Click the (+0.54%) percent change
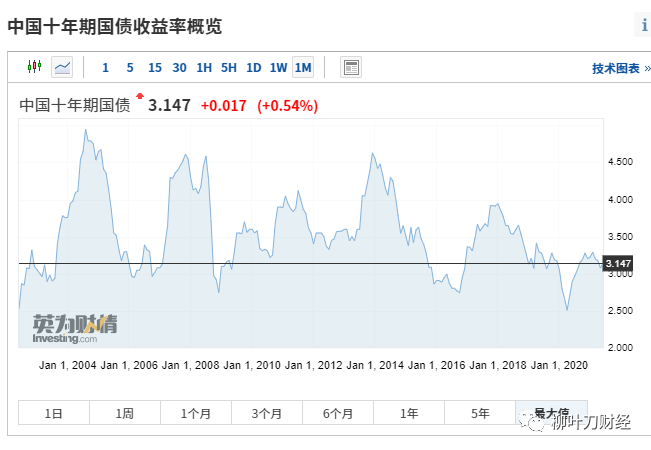The width and height of the screenshot is (651, 450). (x=287, y=106)
